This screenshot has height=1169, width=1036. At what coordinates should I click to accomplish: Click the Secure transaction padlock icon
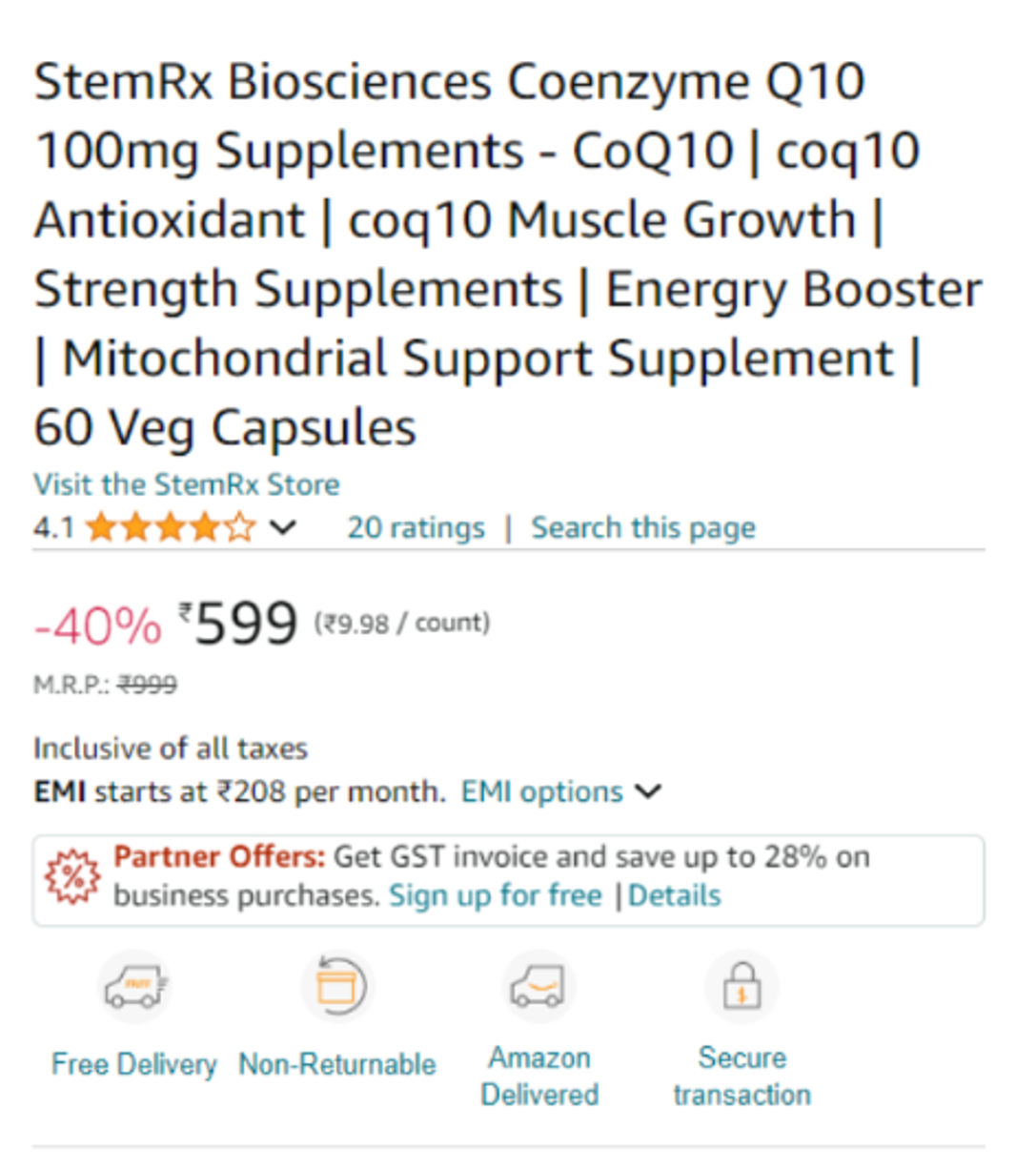(x=741, y=987)
